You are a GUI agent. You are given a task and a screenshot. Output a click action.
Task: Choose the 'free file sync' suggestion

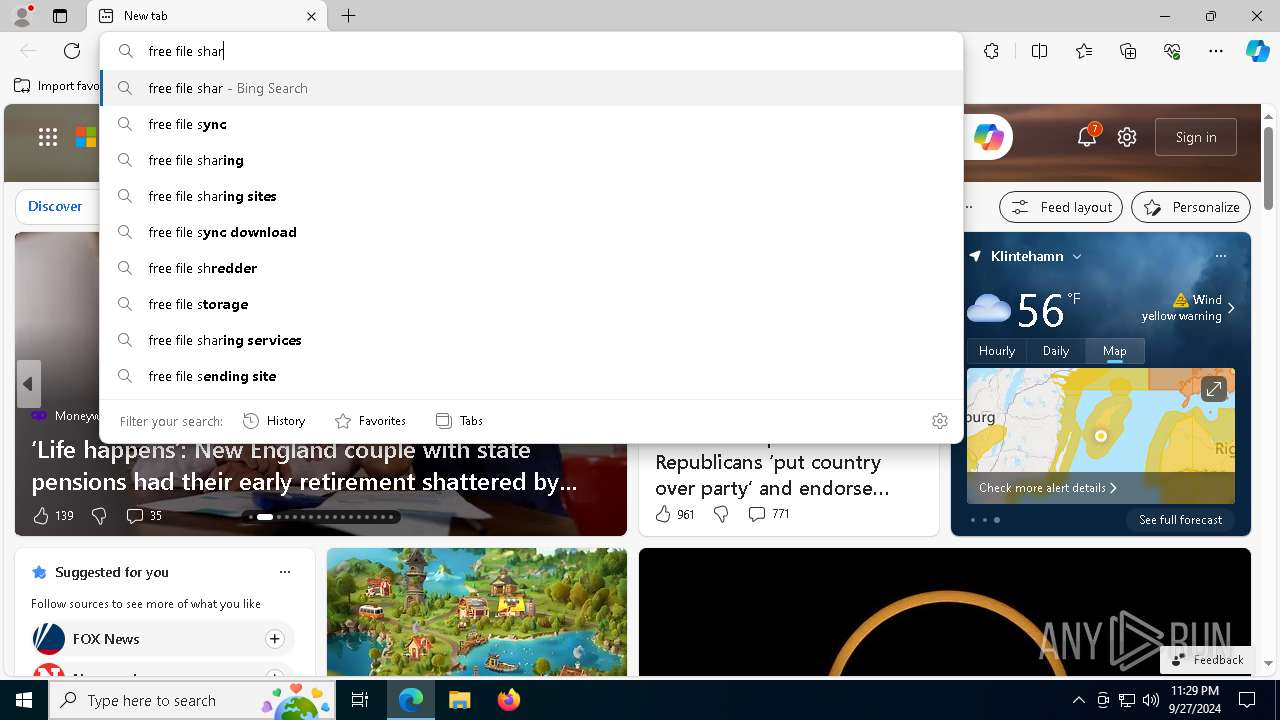(x=531, y=124)
